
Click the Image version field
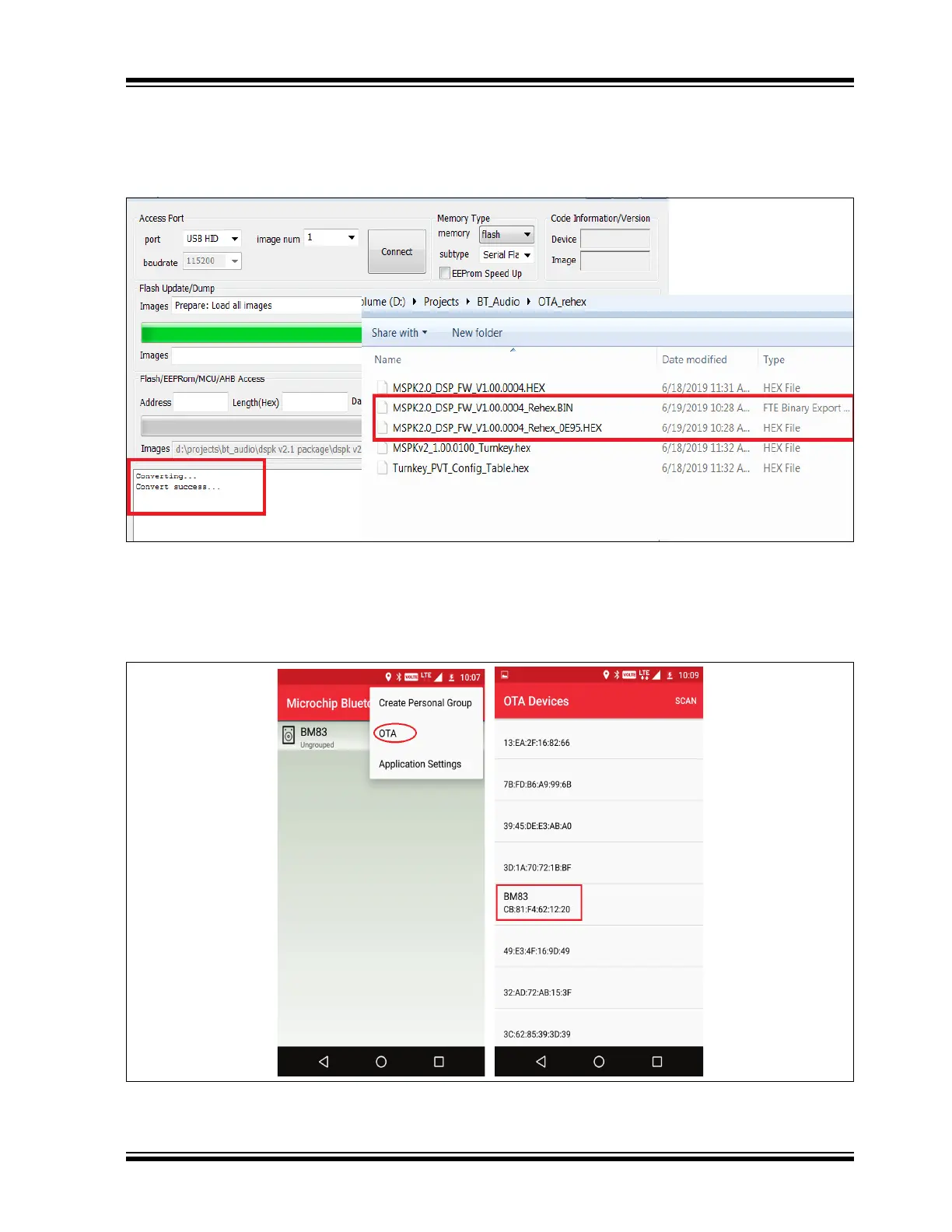pos(615,261)
